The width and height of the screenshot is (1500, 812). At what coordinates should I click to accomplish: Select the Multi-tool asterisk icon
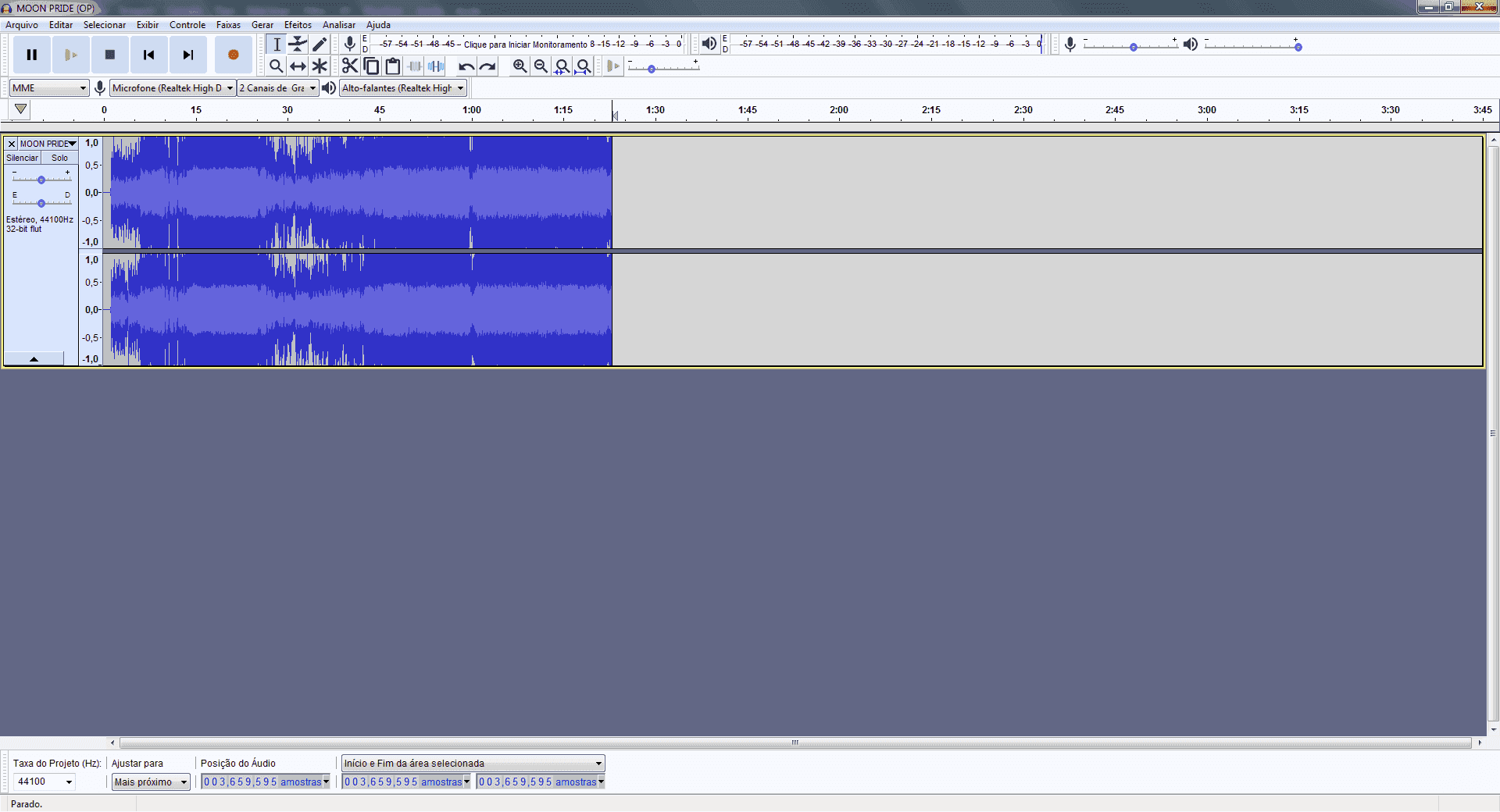pos(320,66)
